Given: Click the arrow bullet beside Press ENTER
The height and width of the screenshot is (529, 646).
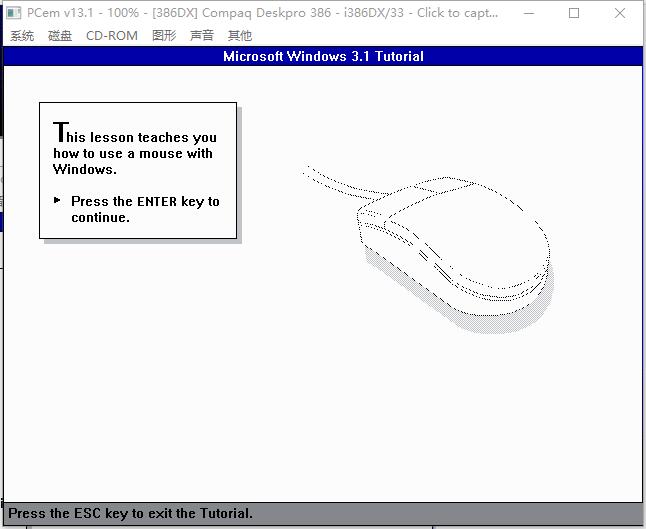Looking at the screenshot, I should (x=57, y=201).
